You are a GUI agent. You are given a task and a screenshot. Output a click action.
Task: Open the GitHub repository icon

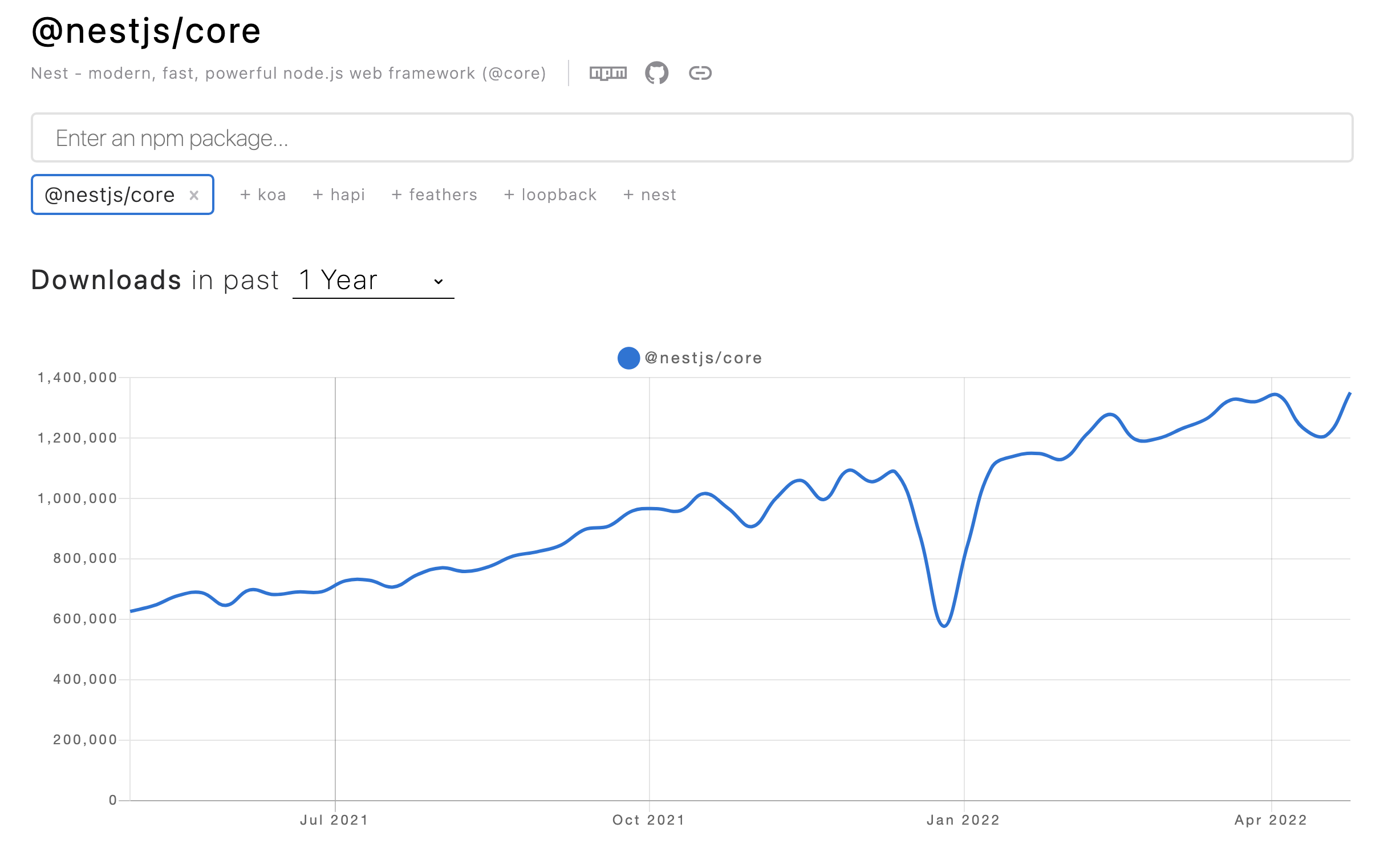coord(656,73)
